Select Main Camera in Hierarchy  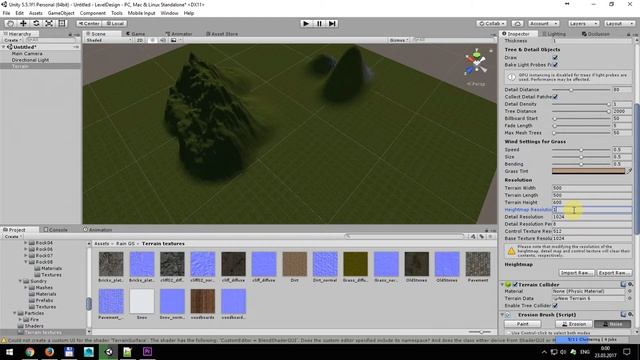(x=27, y=53)
